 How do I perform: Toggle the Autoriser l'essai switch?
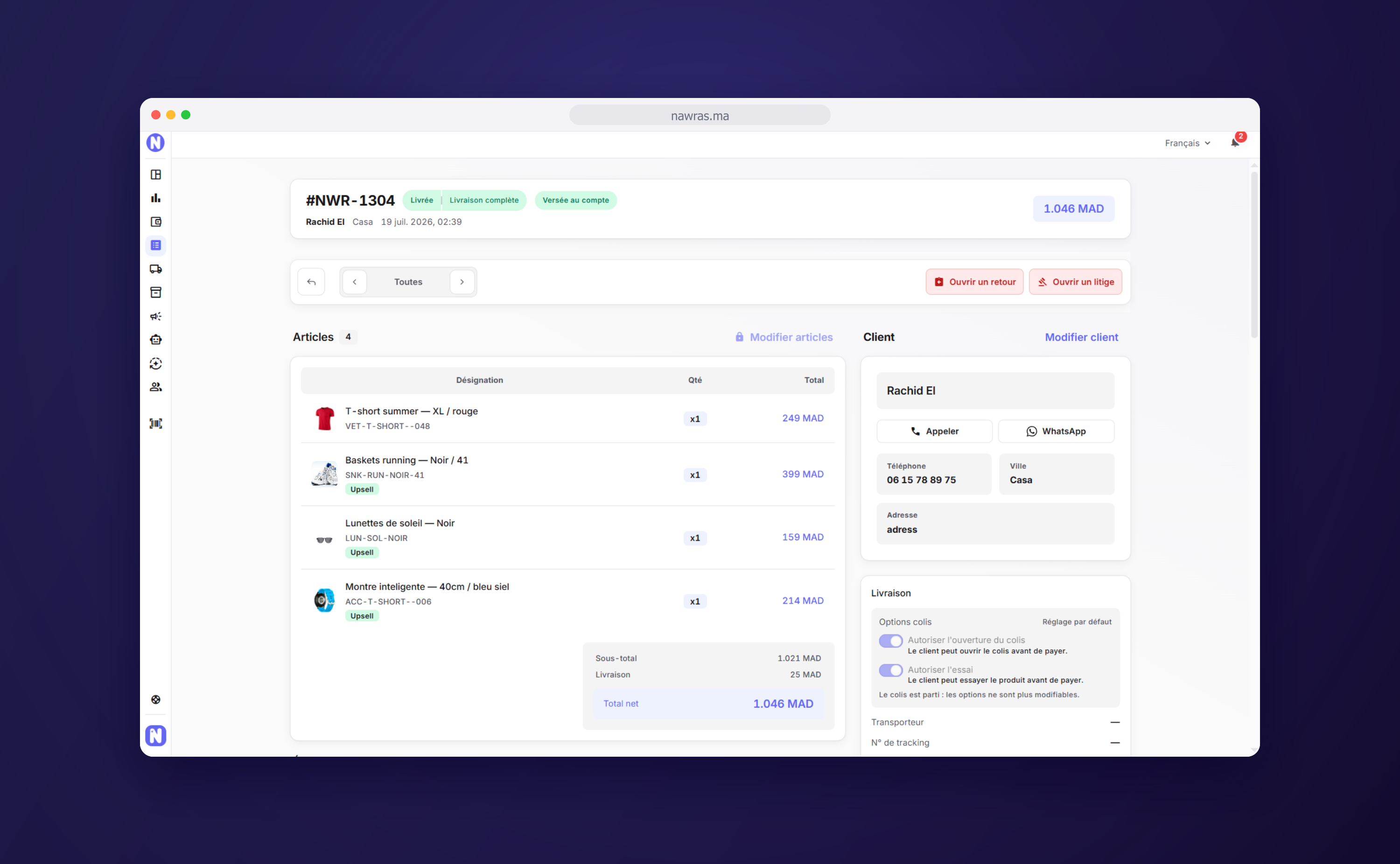click(890, 670)
